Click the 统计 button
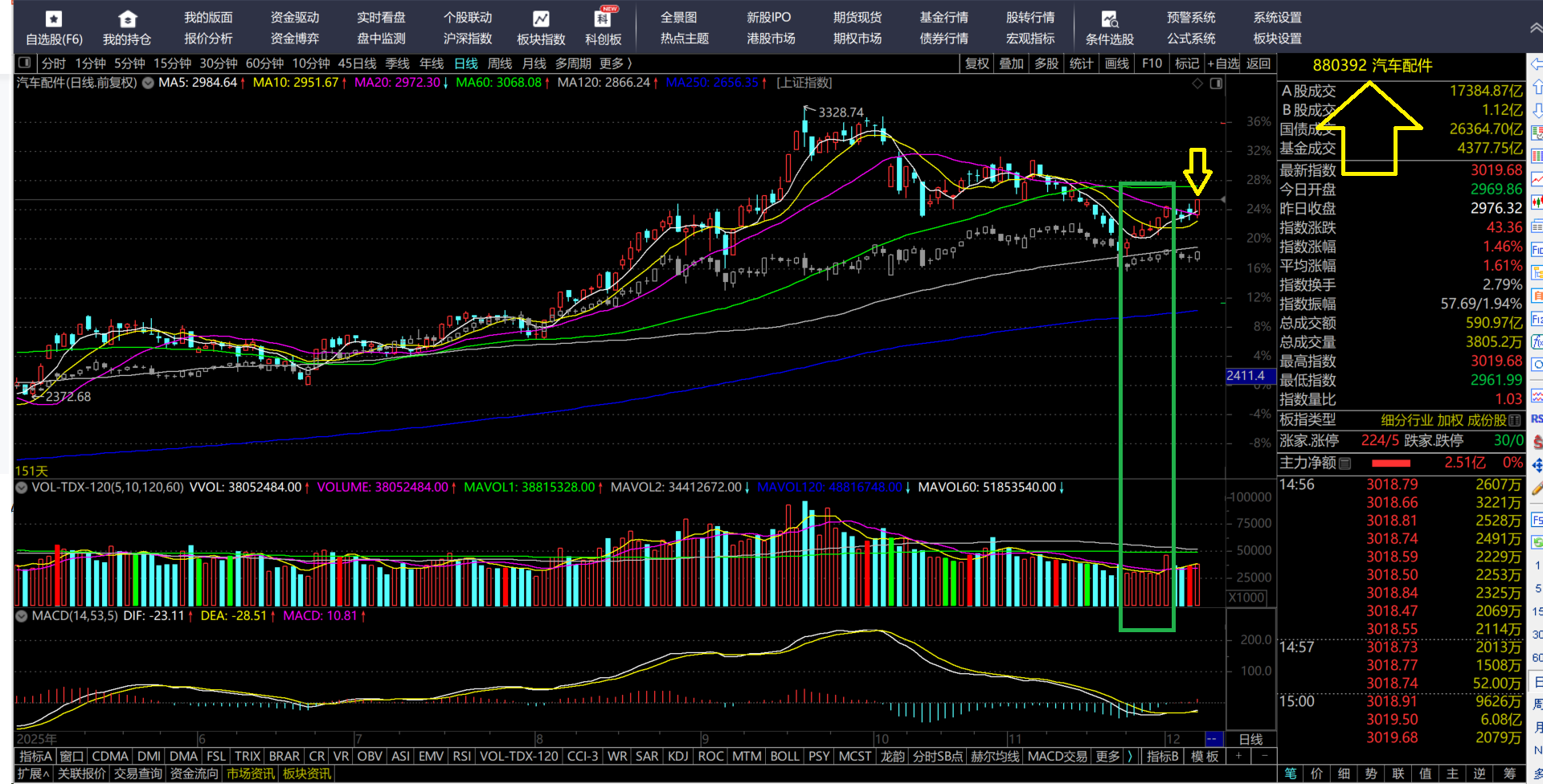This screenshot has height=784, width=1543. (x=1081, y=63)
